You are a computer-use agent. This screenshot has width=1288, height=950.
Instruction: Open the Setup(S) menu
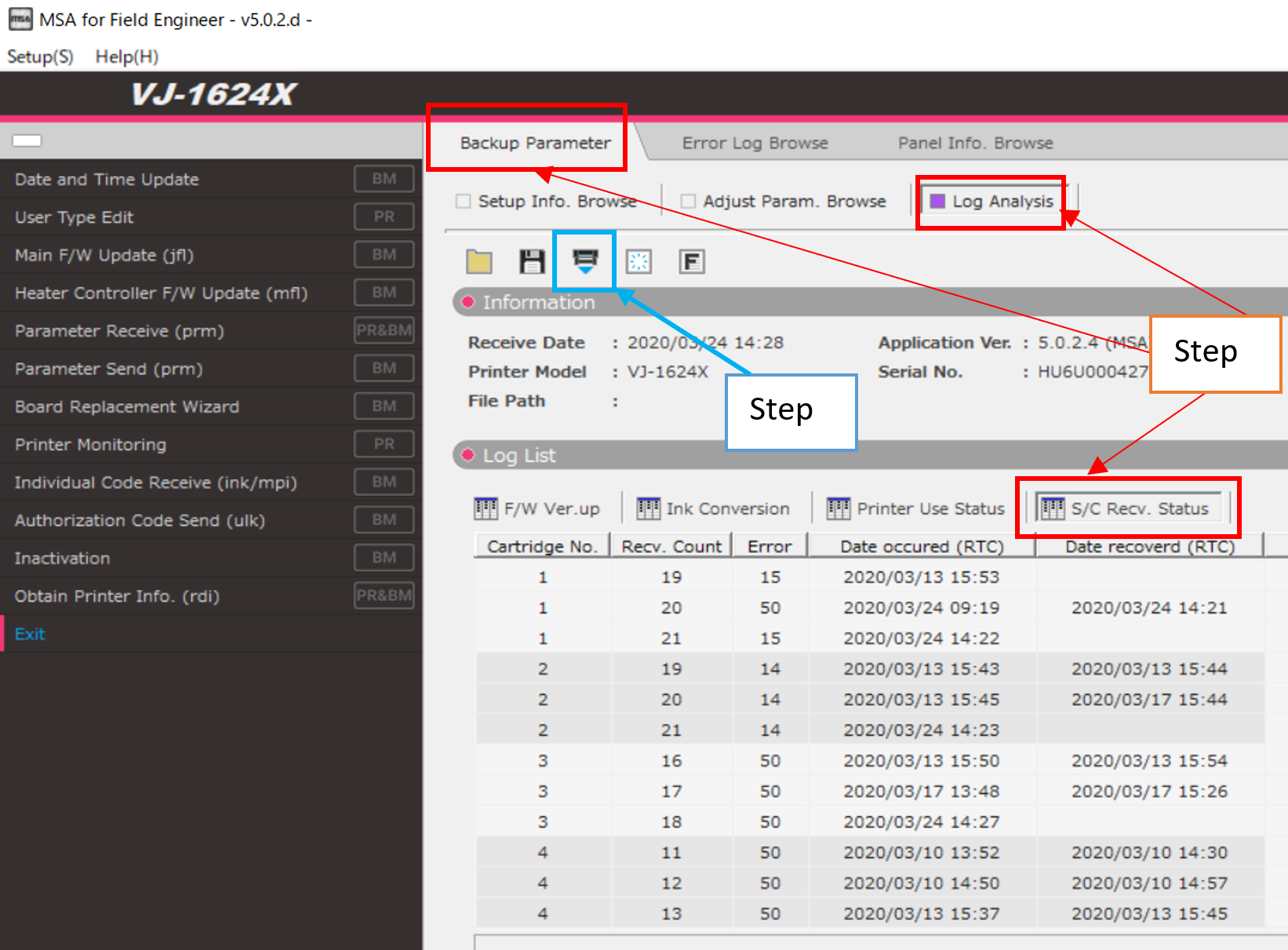[40, 56]
